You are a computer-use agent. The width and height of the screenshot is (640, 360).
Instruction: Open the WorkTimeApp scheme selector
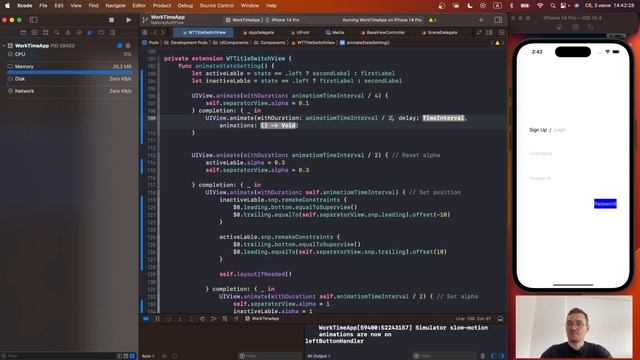(x=243, y=20)
